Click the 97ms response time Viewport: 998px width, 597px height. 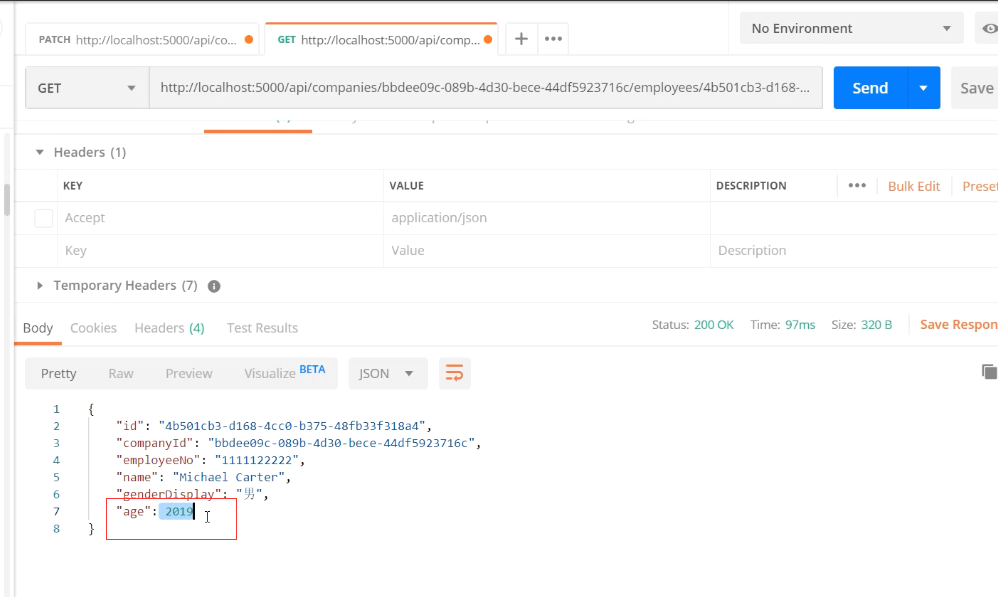click(800, 325)
